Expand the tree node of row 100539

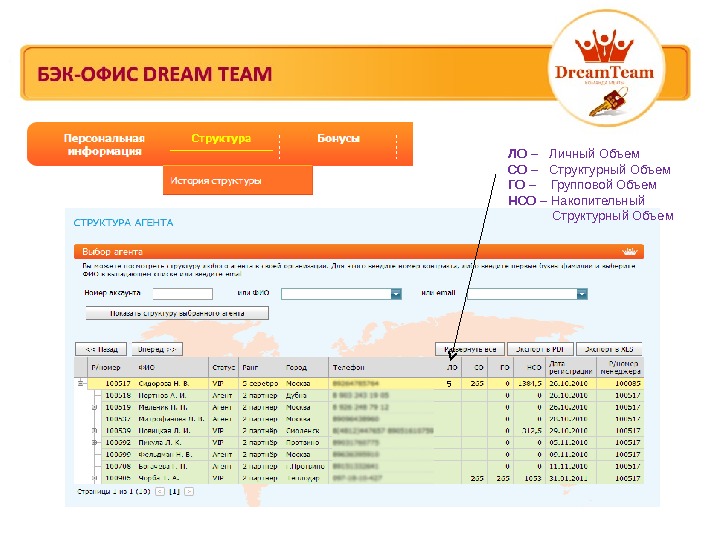tap(95, 431)
